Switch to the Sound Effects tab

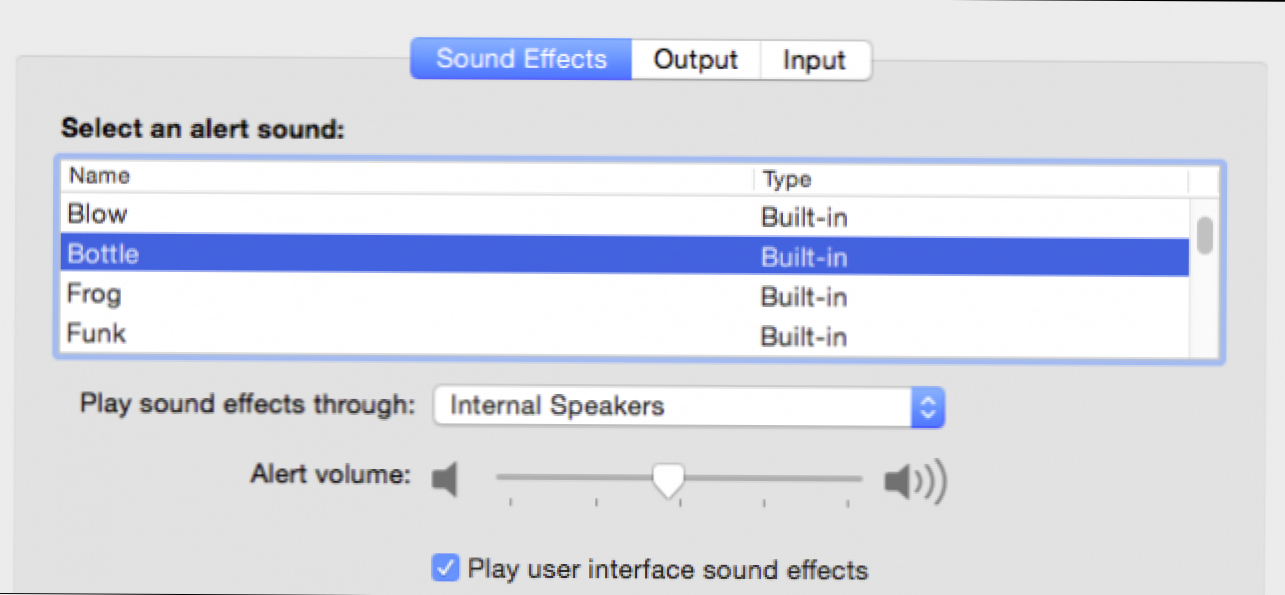[x=521, y=59]
